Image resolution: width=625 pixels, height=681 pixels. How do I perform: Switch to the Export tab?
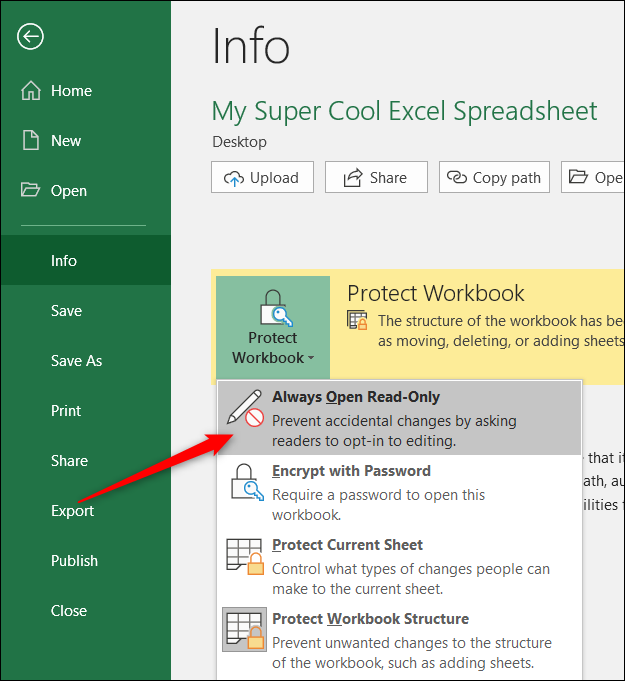coord(72,511)
